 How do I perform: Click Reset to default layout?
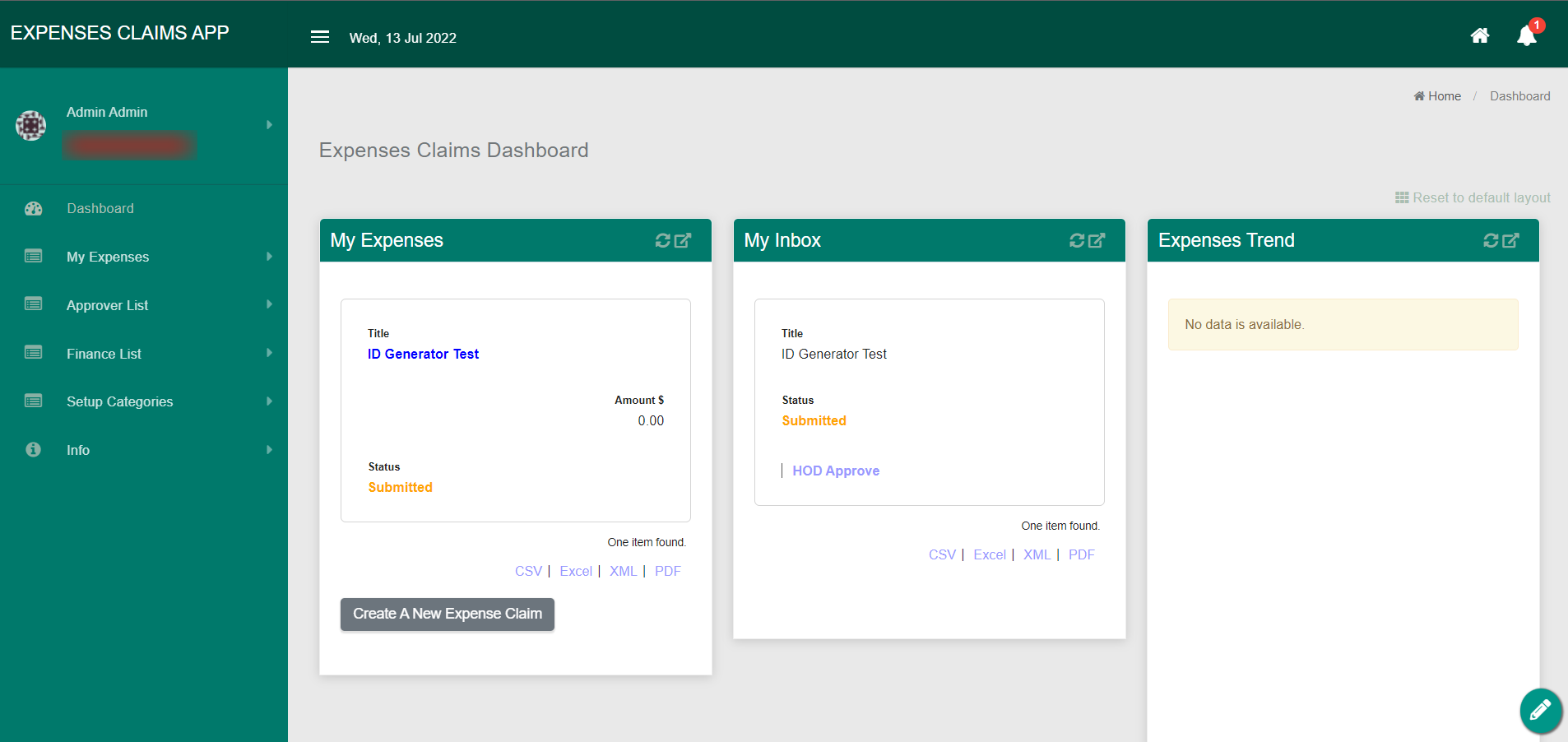(x=1473, y=197)
